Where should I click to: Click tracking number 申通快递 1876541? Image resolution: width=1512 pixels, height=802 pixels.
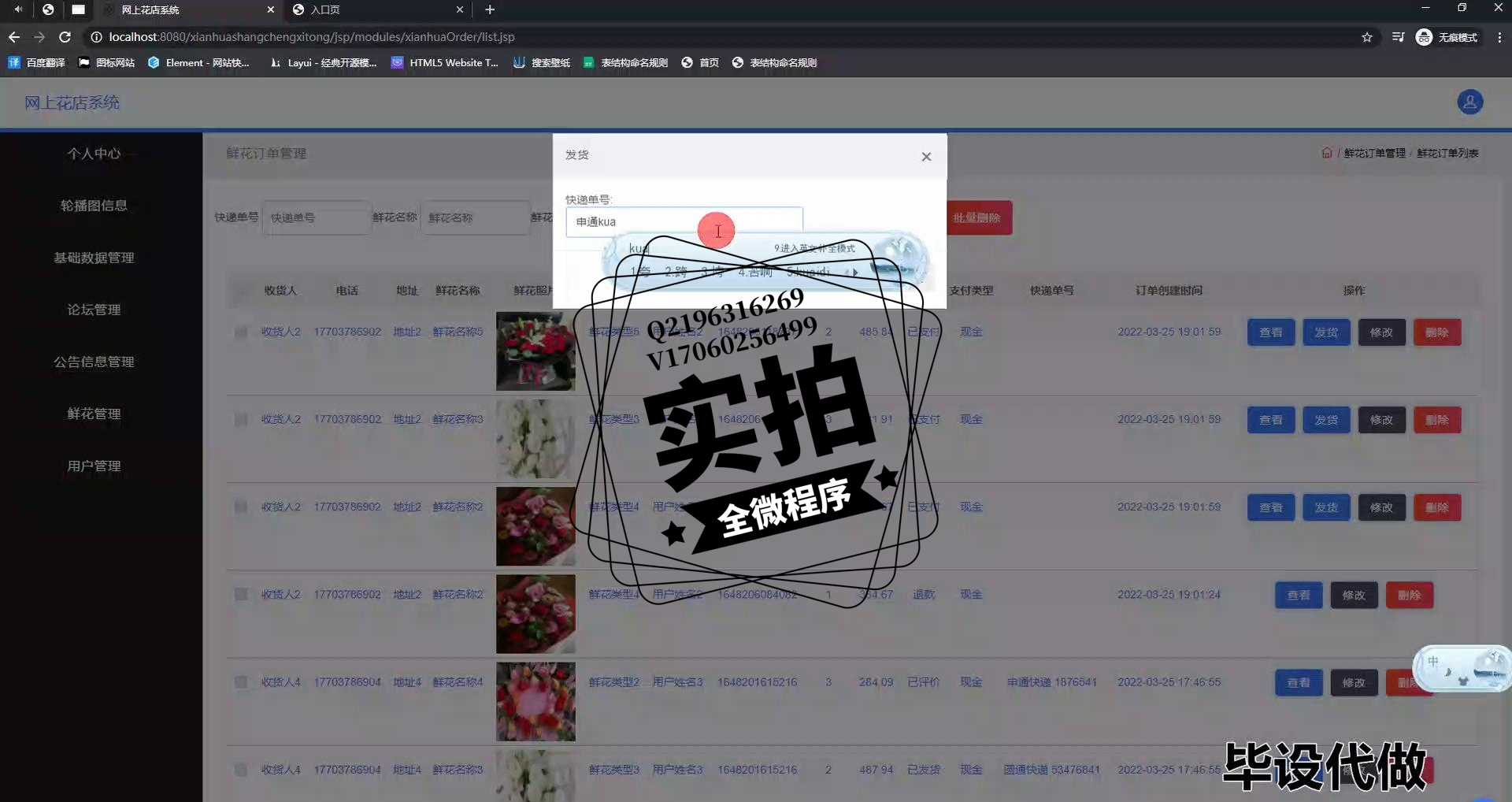[x=1051, y=681]
